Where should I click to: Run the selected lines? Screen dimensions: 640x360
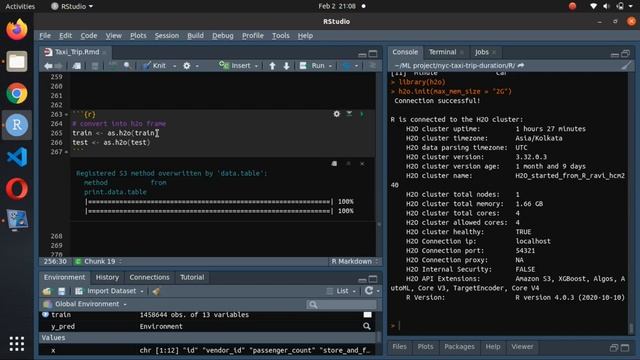tap(312, 65)
